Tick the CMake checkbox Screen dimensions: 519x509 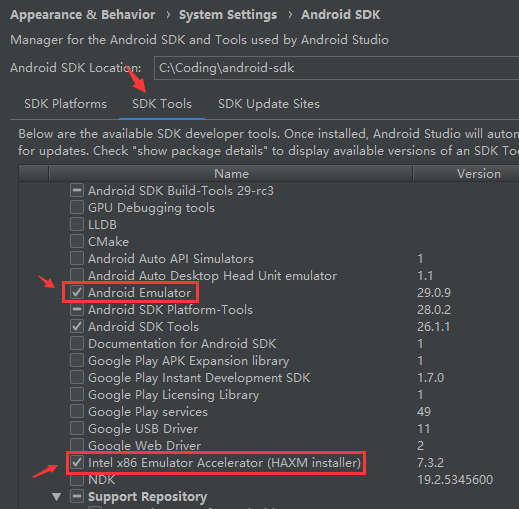pyautogui.click(x=77, y=242)
